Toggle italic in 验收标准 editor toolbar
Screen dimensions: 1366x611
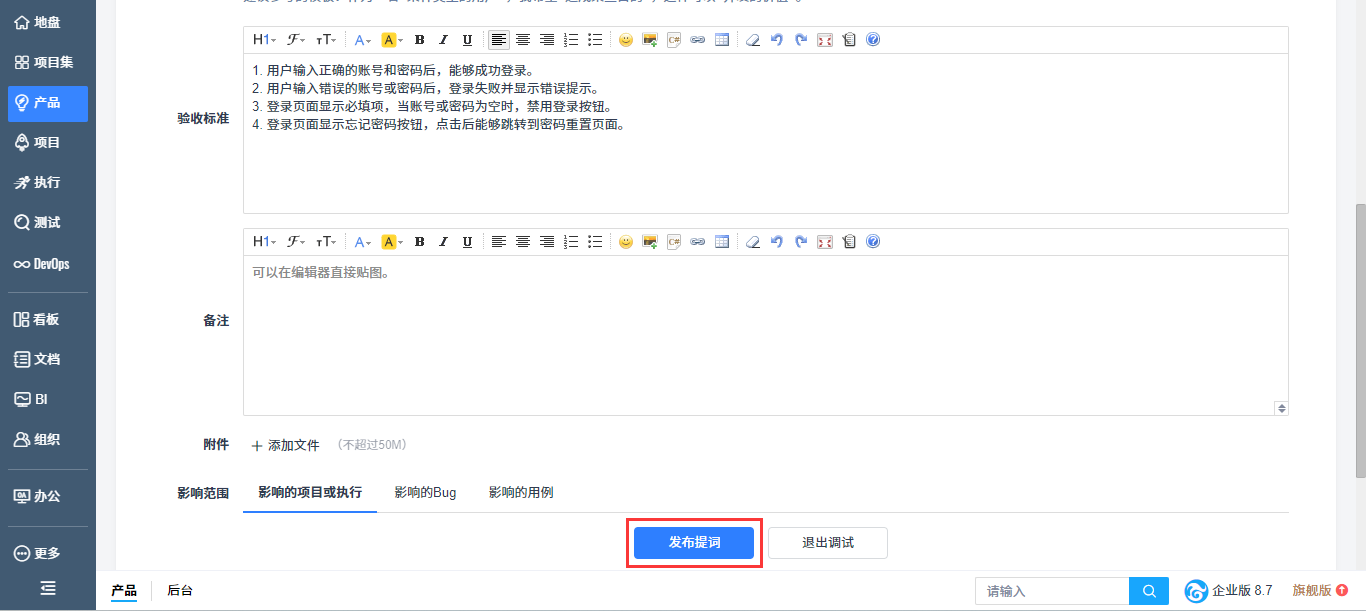[443, 40]
